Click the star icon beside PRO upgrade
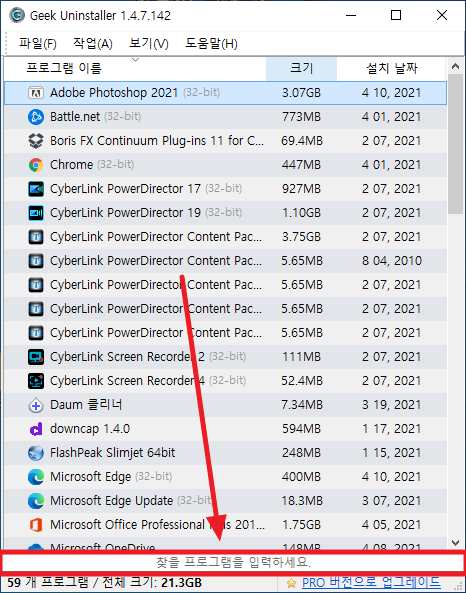 point(291,583)
